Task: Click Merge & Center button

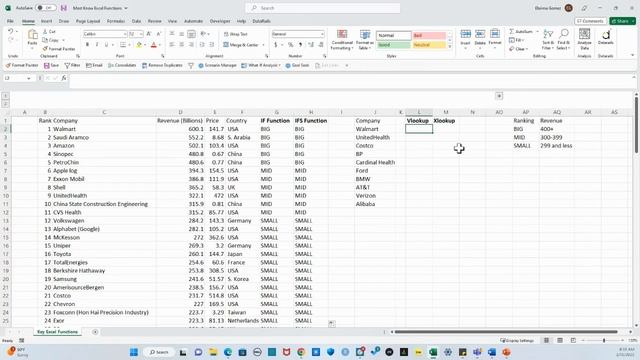Action: click(241, 45)
